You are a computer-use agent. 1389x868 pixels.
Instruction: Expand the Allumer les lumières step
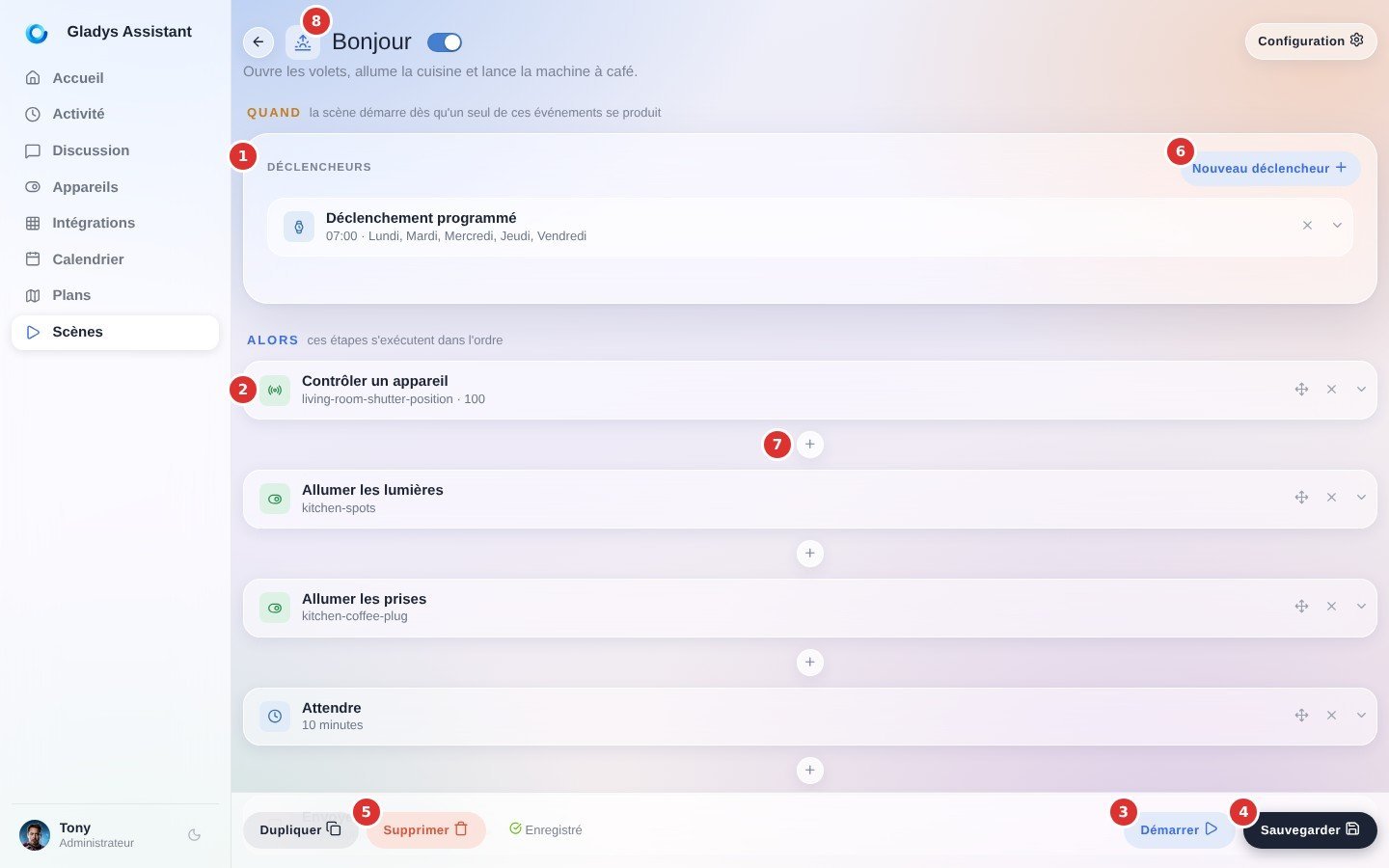[1361, 498]
